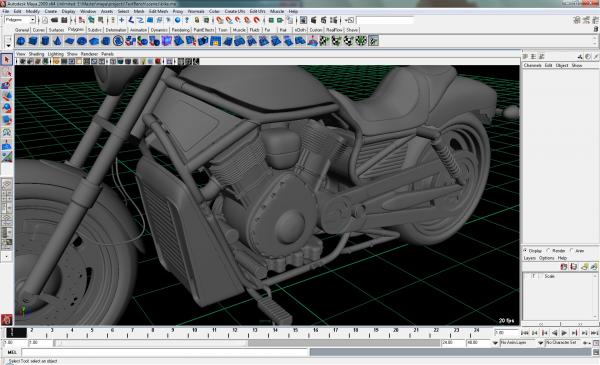This screenshot has width=600, height=365.
Task: Switch to the Surfaces shelf tab
Action: click(x=56, y=30)
